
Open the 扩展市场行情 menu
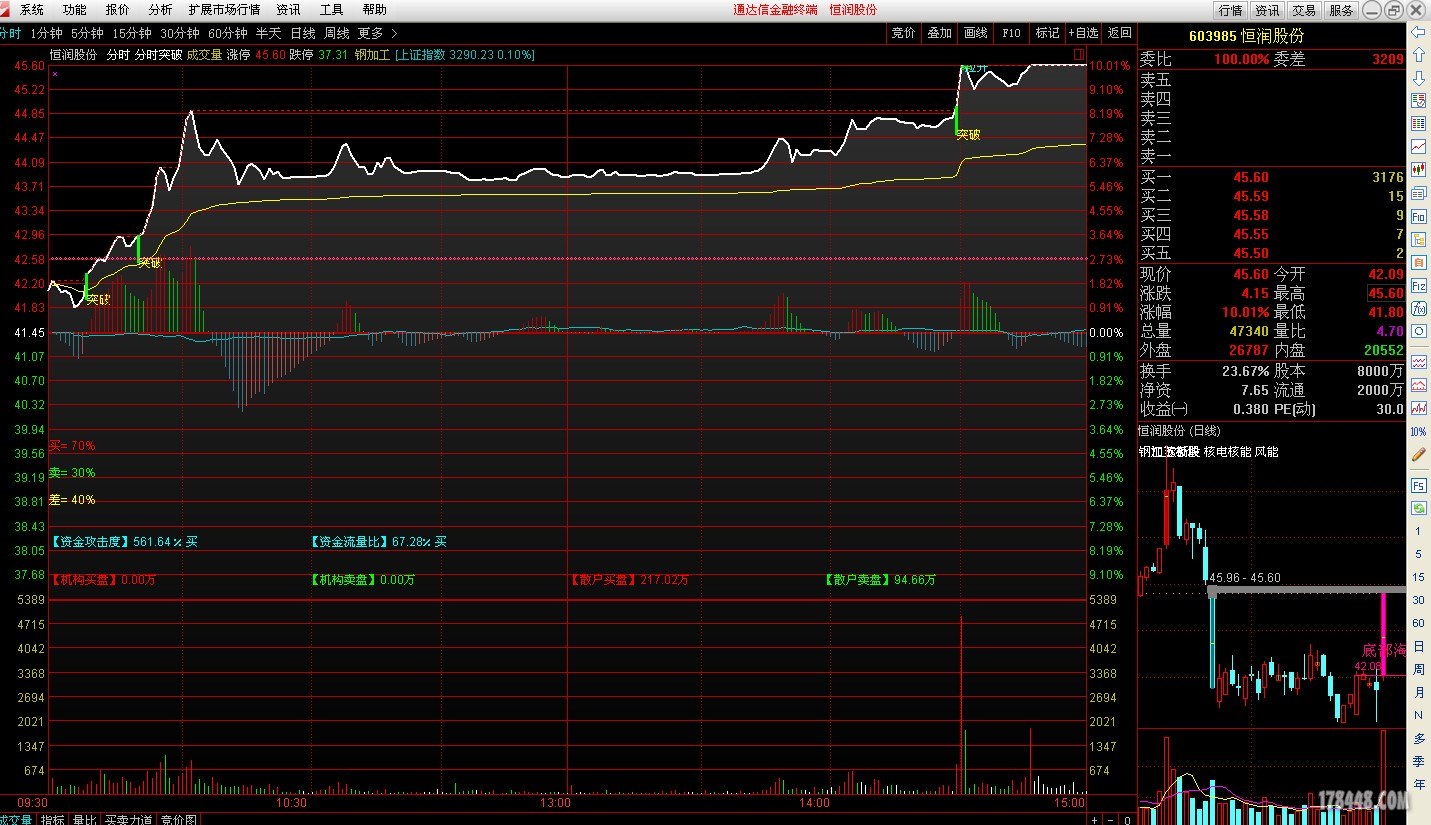click(x=224, y=9)
